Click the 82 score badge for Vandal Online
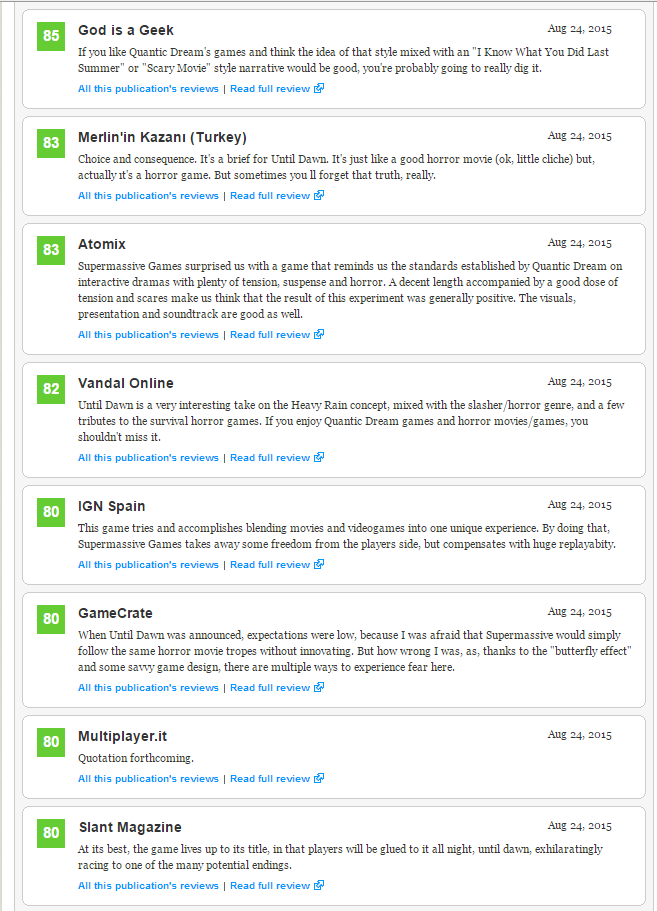657x911 pixels. [x=51, y=389]
